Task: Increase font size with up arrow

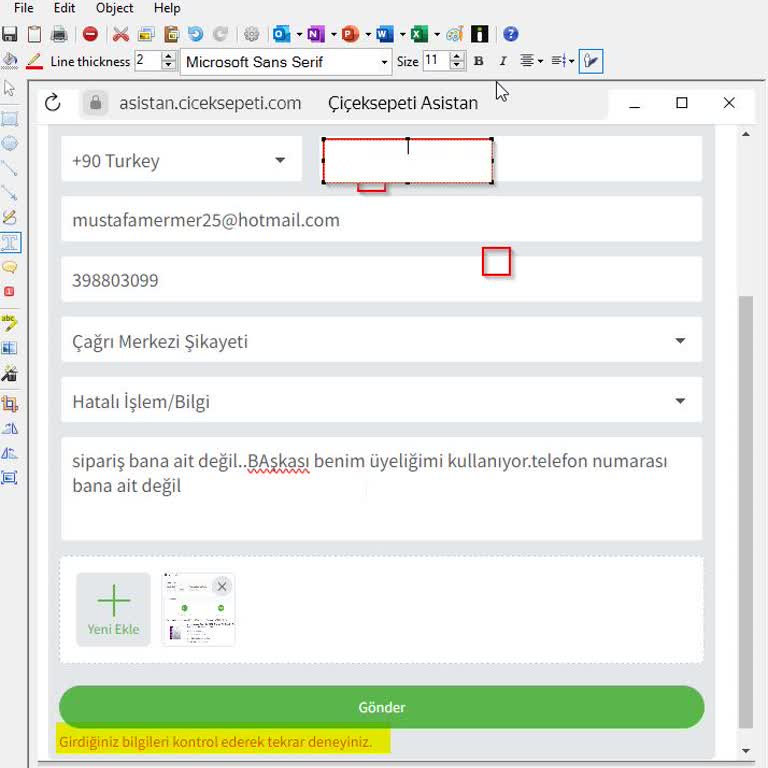Action: pyautogui.click(x=456, y=57)
